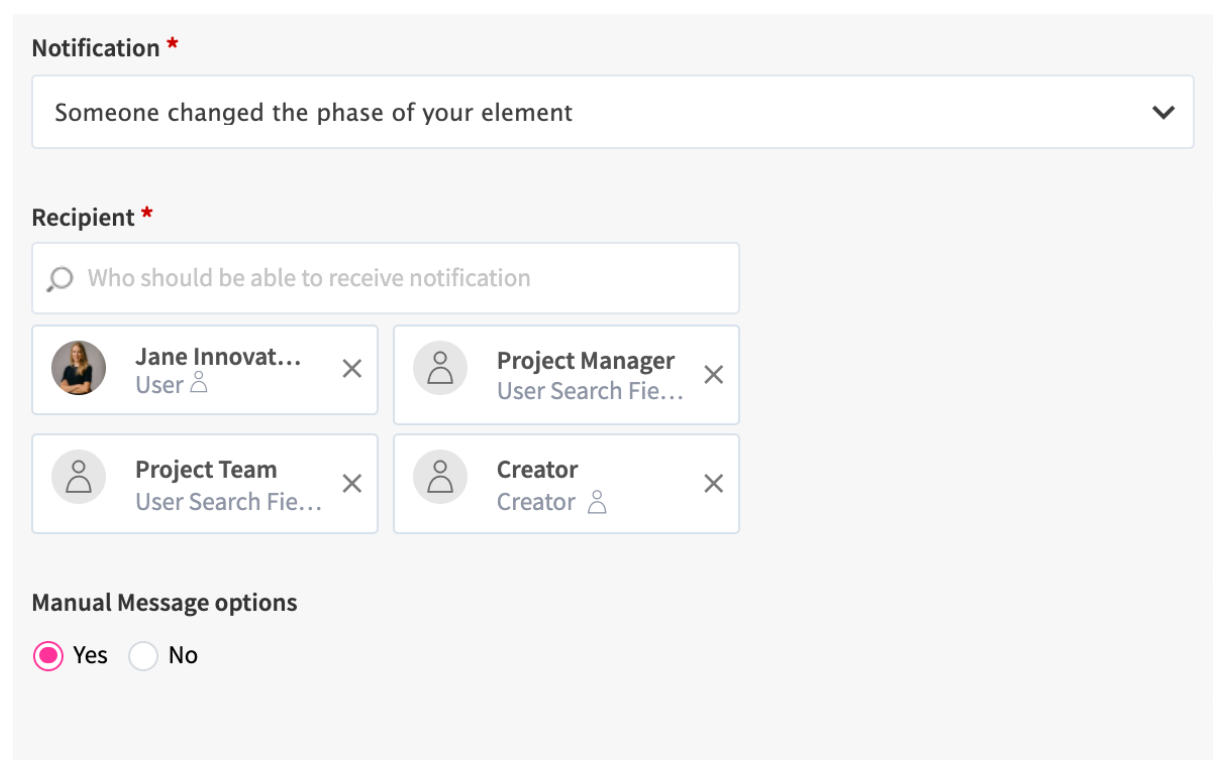This screenshot has width=1230, height=770.
Task: Click the Notification field label
Action: [x=96, y=47]
